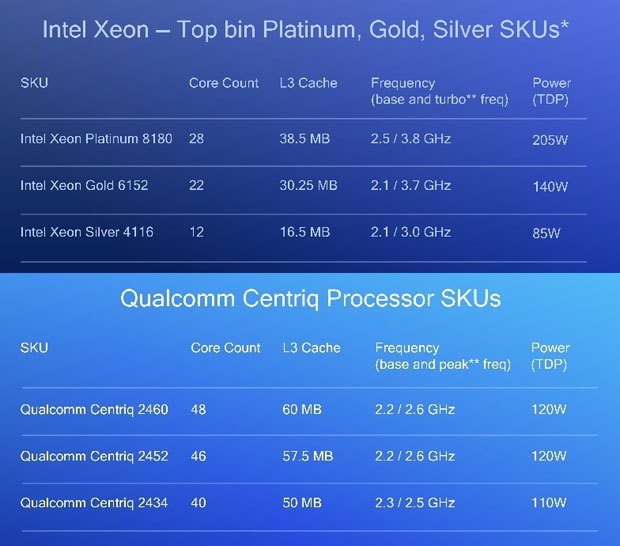Click the 60 MB cache value
Screen dimensions: 620x546
click(x=303, y=409)
